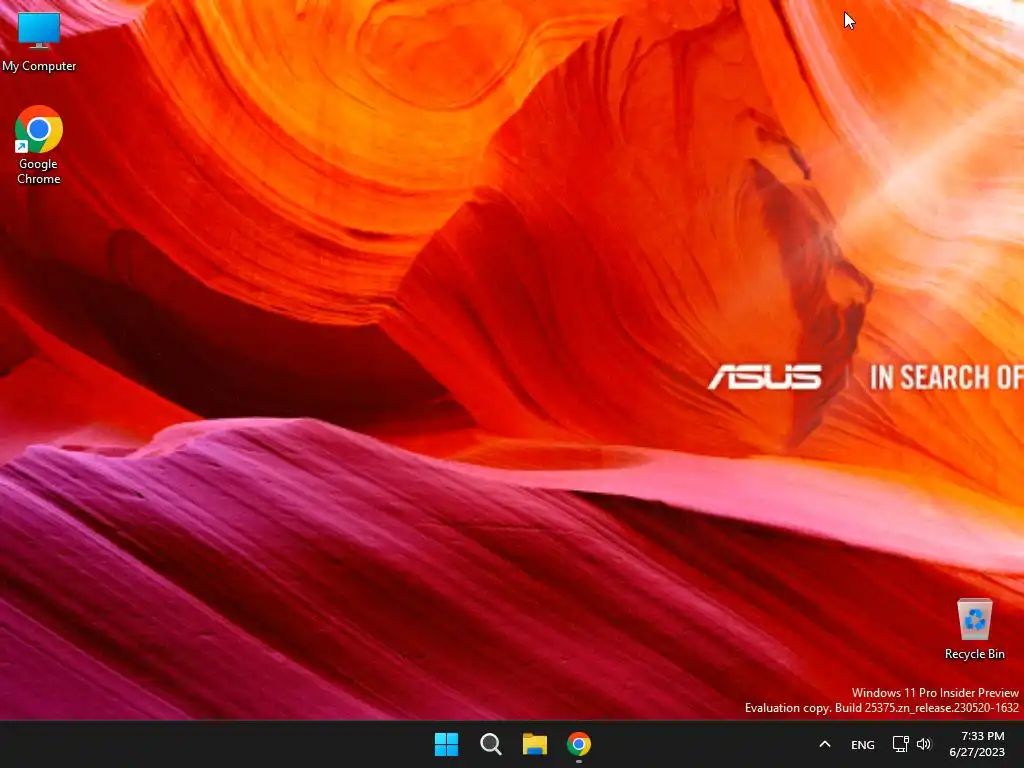Open the clock showing 7:33 PM
This screenshot has height=768, width=1024.
click(977, 744)
